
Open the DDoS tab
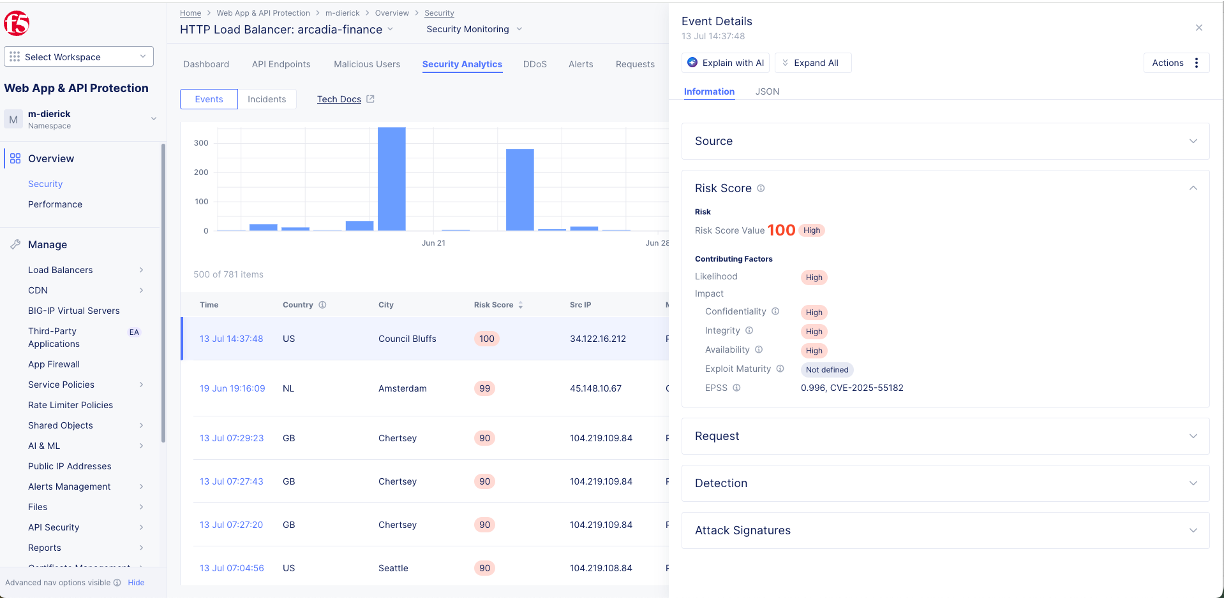click(x=535, y=64)
